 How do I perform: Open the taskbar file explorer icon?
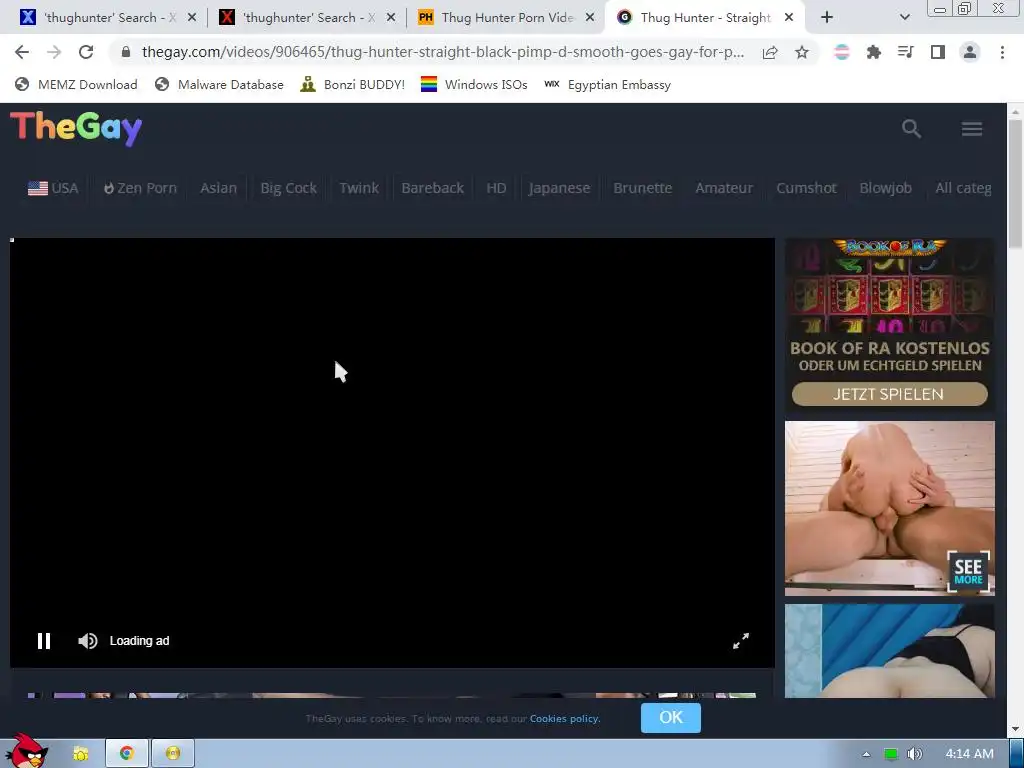pyautogui.click(x=81, y=754)
